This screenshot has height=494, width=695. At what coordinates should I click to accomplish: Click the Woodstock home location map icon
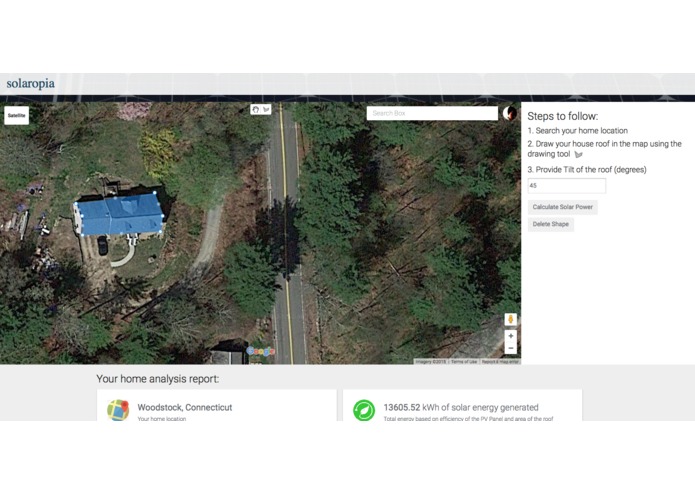pos(118,410)
